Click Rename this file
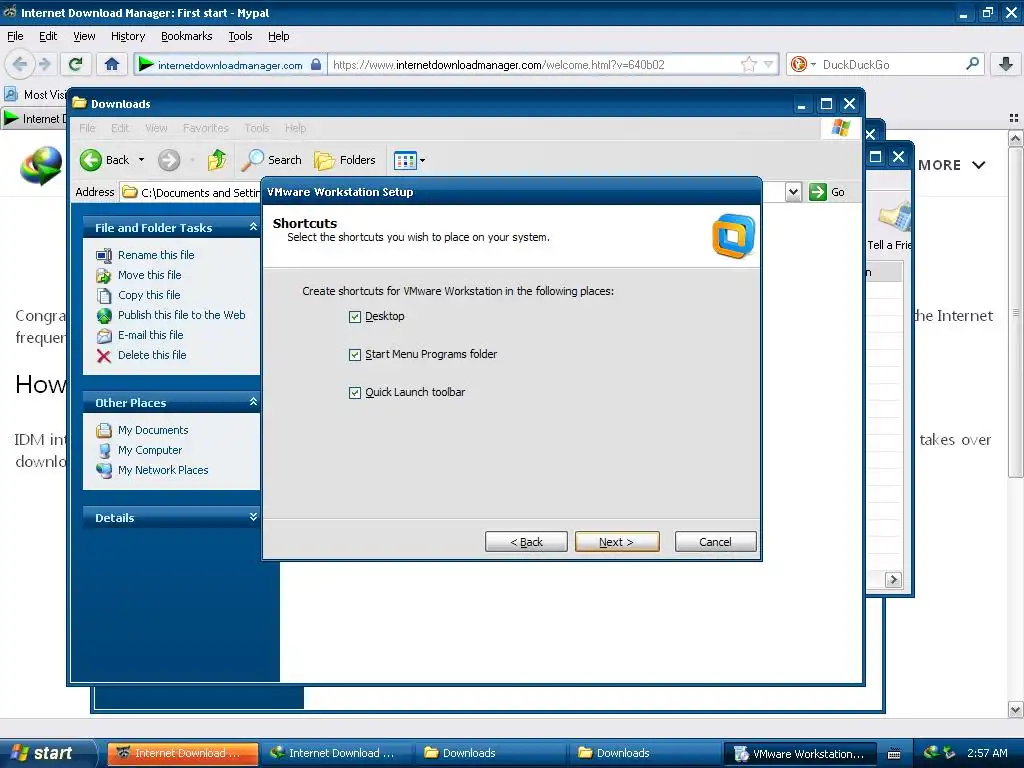Screen dimensions: 1024x768 156,255
